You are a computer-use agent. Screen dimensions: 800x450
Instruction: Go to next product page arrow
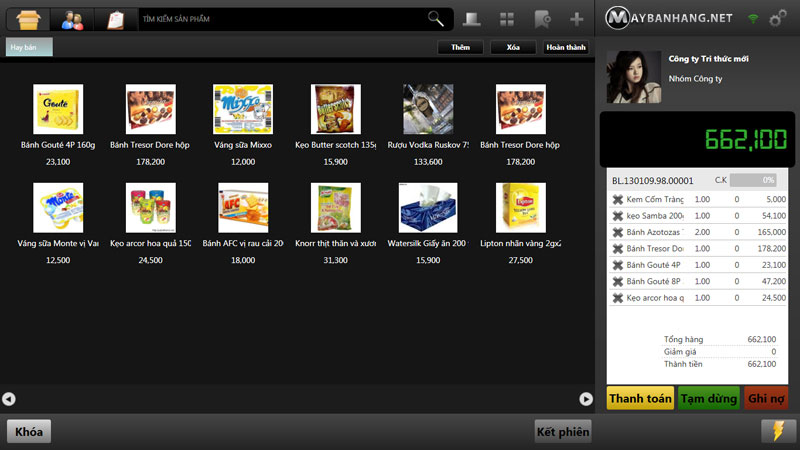(586, 398)
